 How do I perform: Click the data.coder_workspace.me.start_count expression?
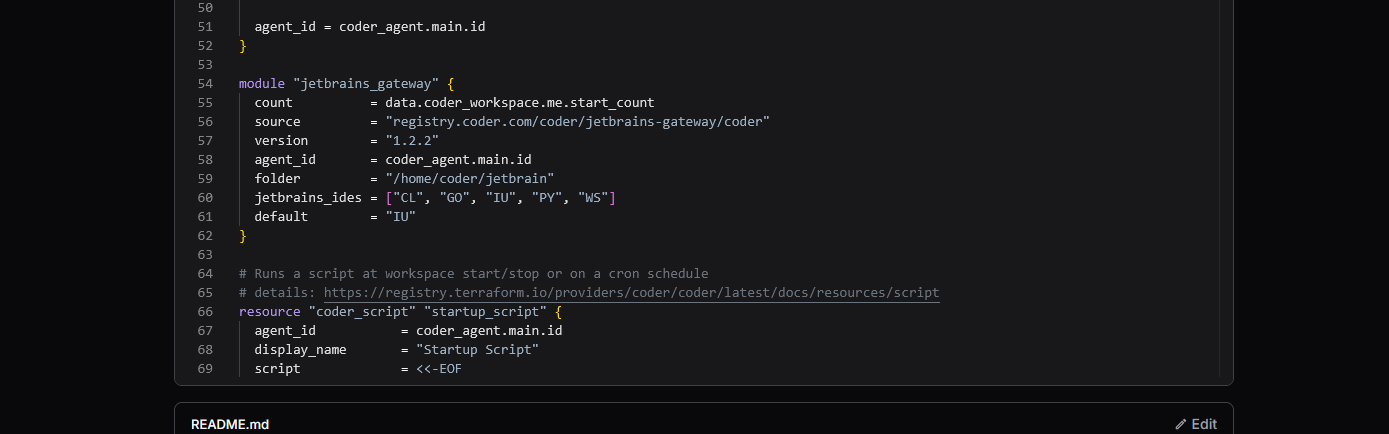(x=520, y=103)
